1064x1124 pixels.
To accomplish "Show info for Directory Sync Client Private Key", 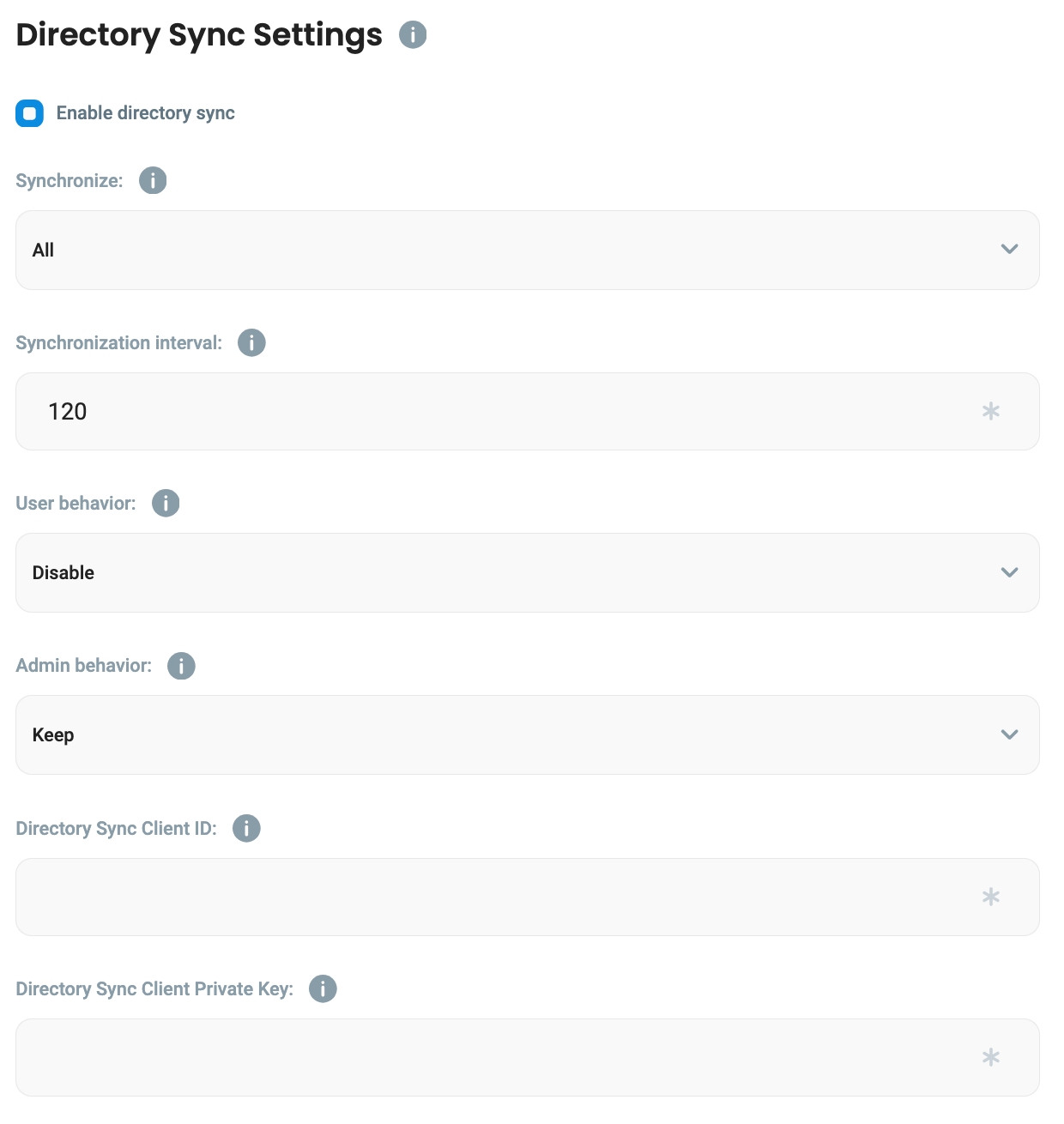I will [x=323, y=989].
